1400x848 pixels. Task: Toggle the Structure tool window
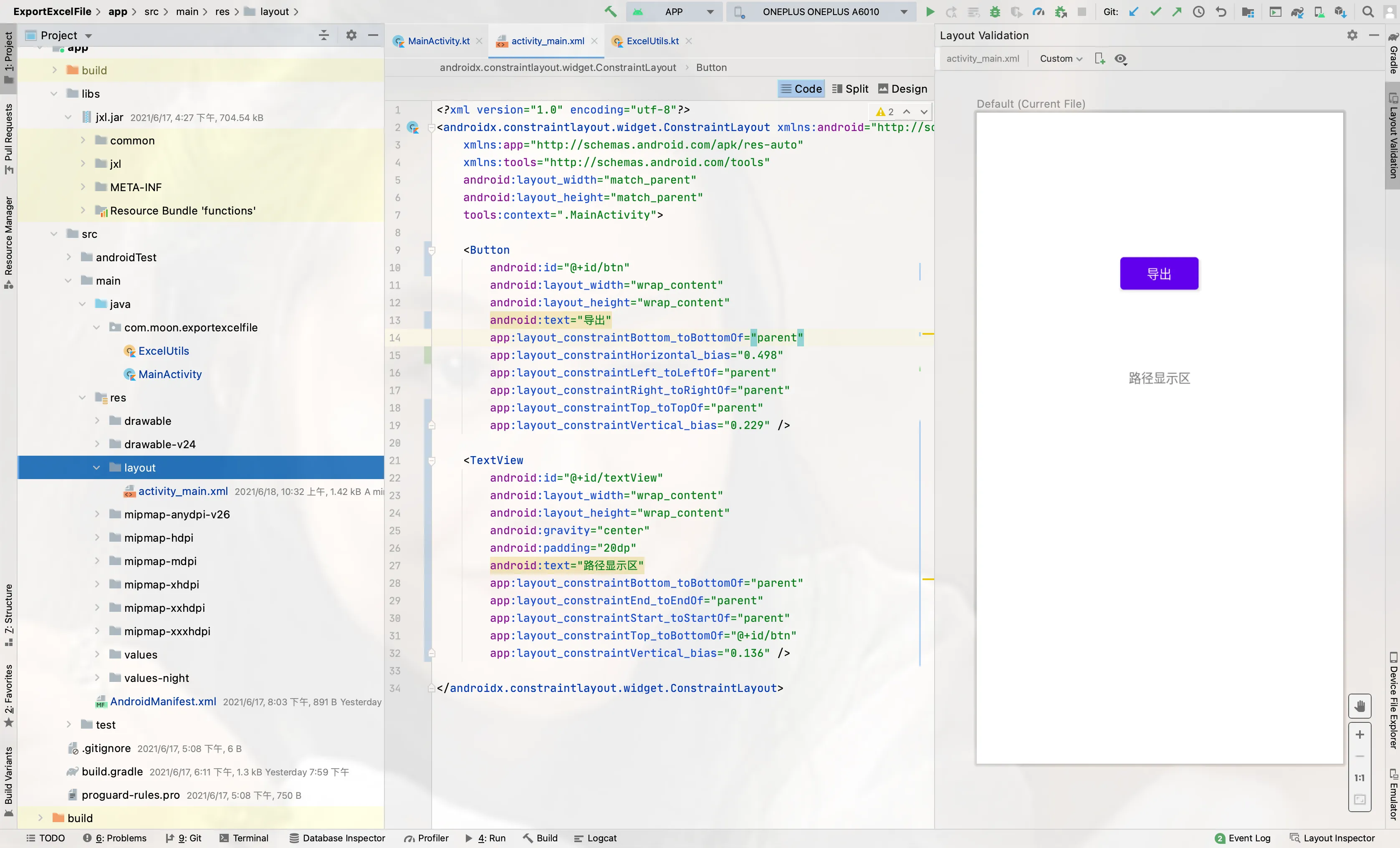8,615
